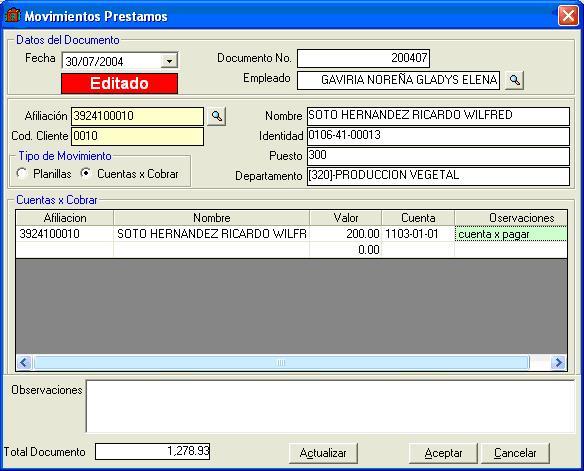This screenshot has height=471, width=584.
Task: Click the right arrow of the horizontal scrollbar
Action: pyautogui.click(x=558, y=362)
